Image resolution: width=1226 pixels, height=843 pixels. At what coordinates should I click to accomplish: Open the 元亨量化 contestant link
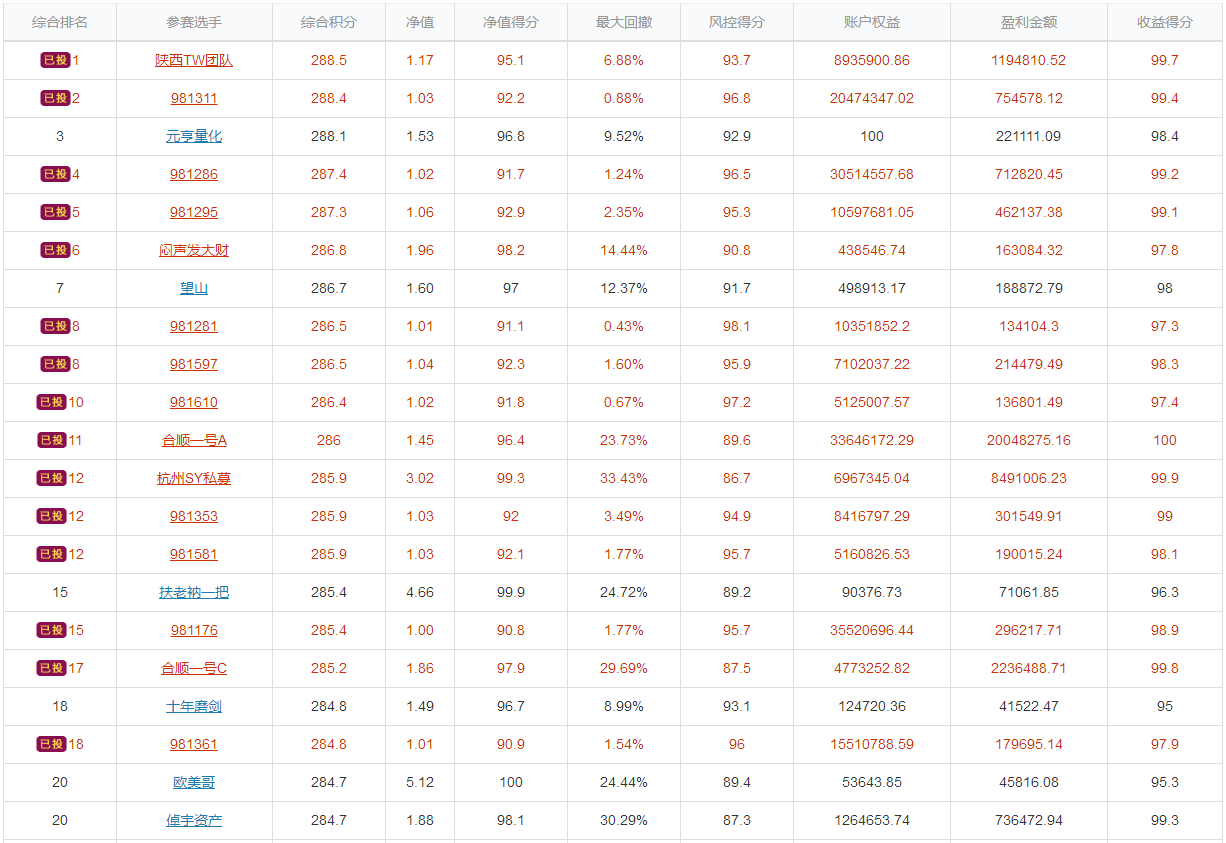click(x=194, y=136)
